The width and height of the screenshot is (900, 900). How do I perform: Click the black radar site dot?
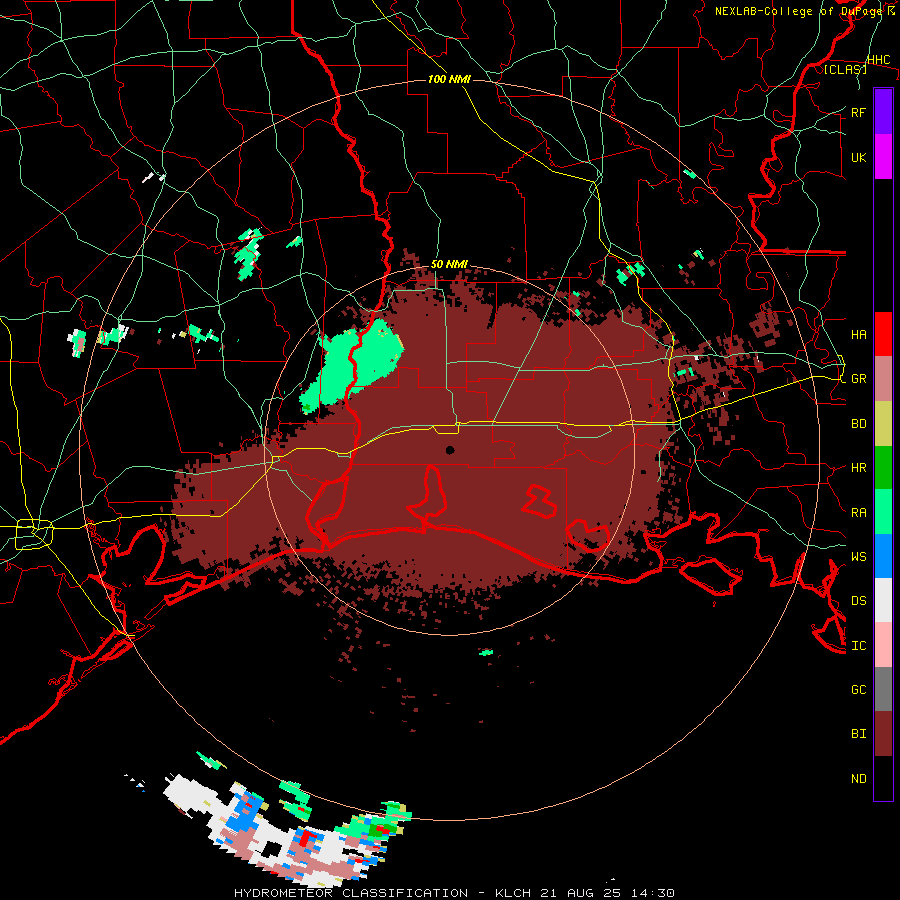pyautogui.click(x=450, y=450)
